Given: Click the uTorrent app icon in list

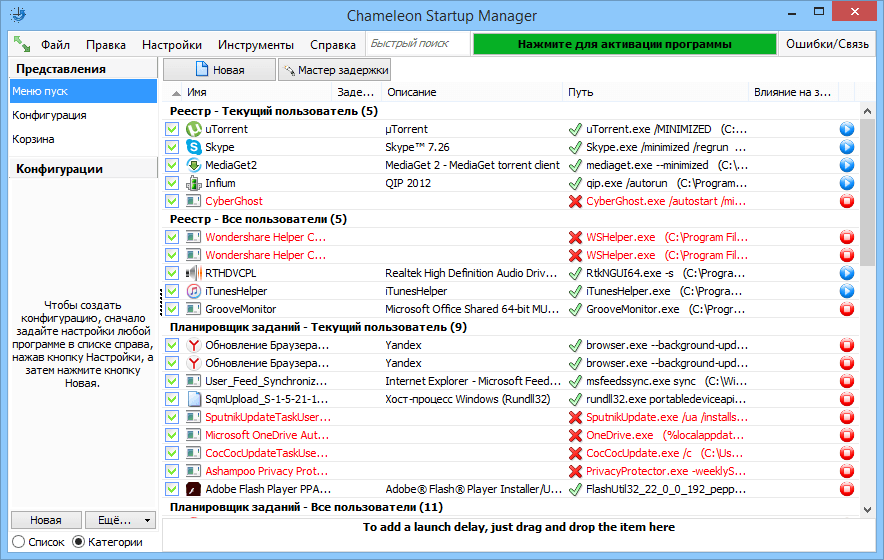Looking at the screenshot, I should pos(193,129).
